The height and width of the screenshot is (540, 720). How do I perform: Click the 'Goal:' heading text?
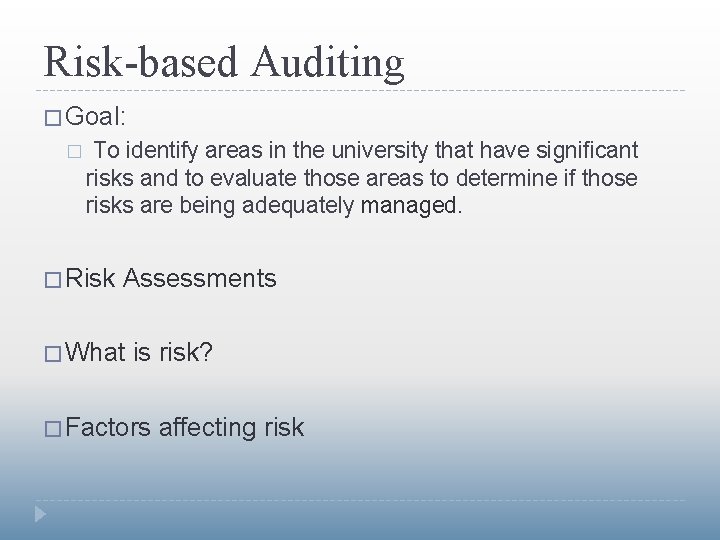[x=96, y=116]
